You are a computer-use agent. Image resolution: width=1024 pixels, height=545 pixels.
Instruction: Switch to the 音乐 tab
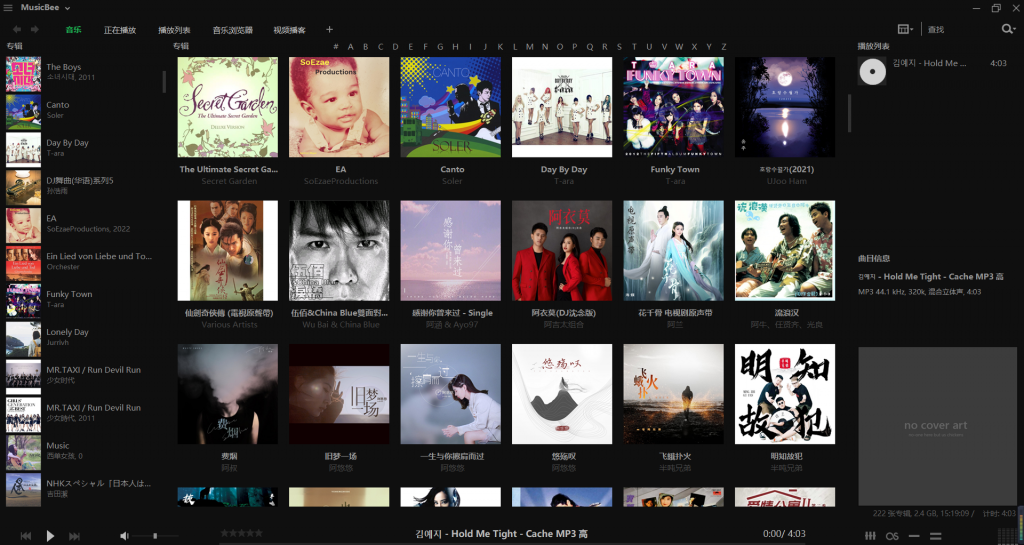73,29
